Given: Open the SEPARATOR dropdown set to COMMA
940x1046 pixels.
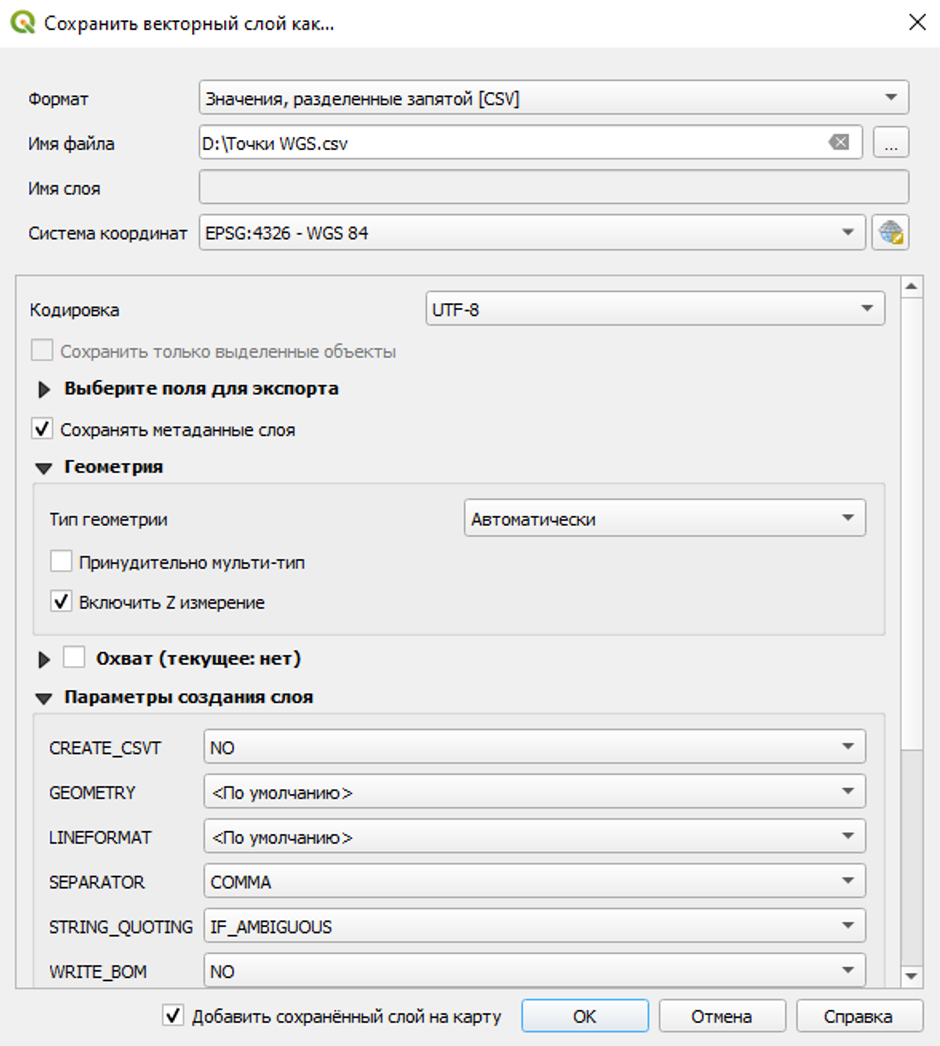Looking at the screenshot, I should coord(534,882).
